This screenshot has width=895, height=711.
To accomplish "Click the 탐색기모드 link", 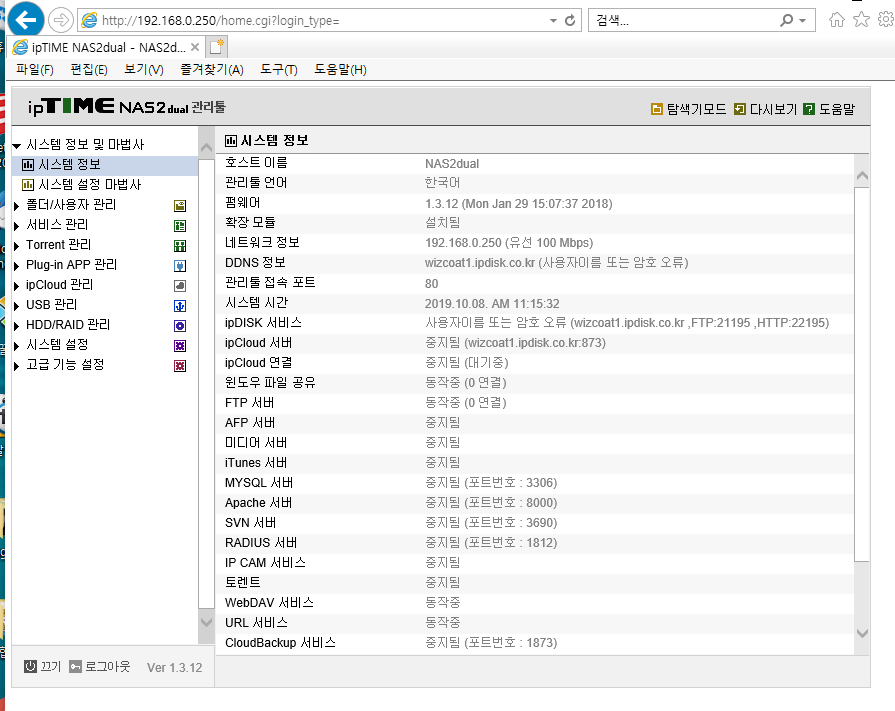I will (x=688, y=109).
